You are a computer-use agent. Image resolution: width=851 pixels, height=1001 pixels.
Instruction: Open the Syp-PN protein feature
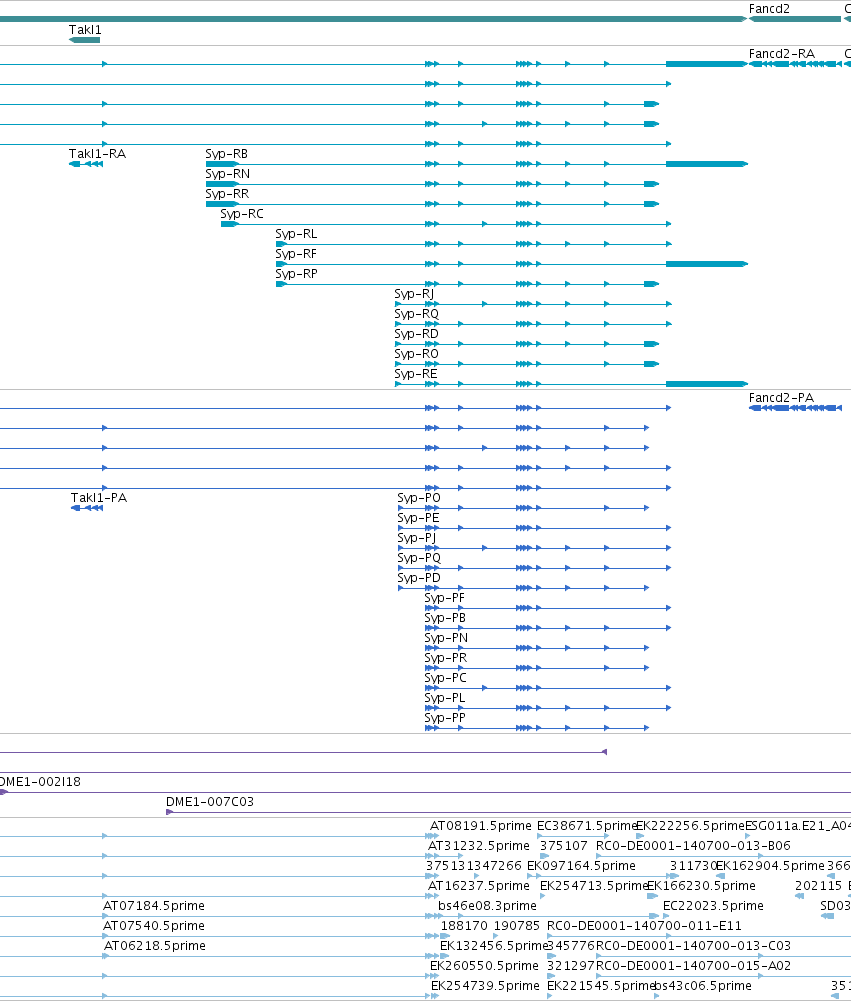click(x=446, y=638)
